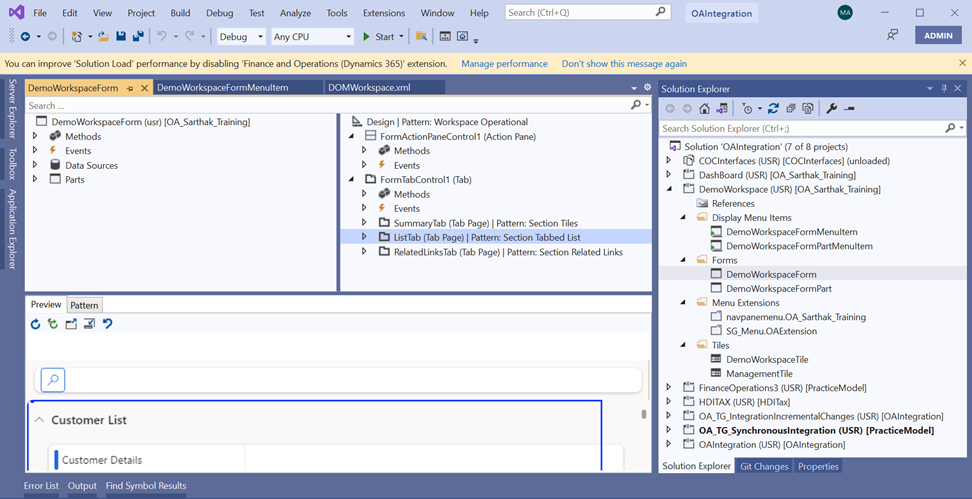Screen dimensions: 972x499
Task: Collapse the FormTabControl1 (Tab) node
Action: click(x=351, y=179)
